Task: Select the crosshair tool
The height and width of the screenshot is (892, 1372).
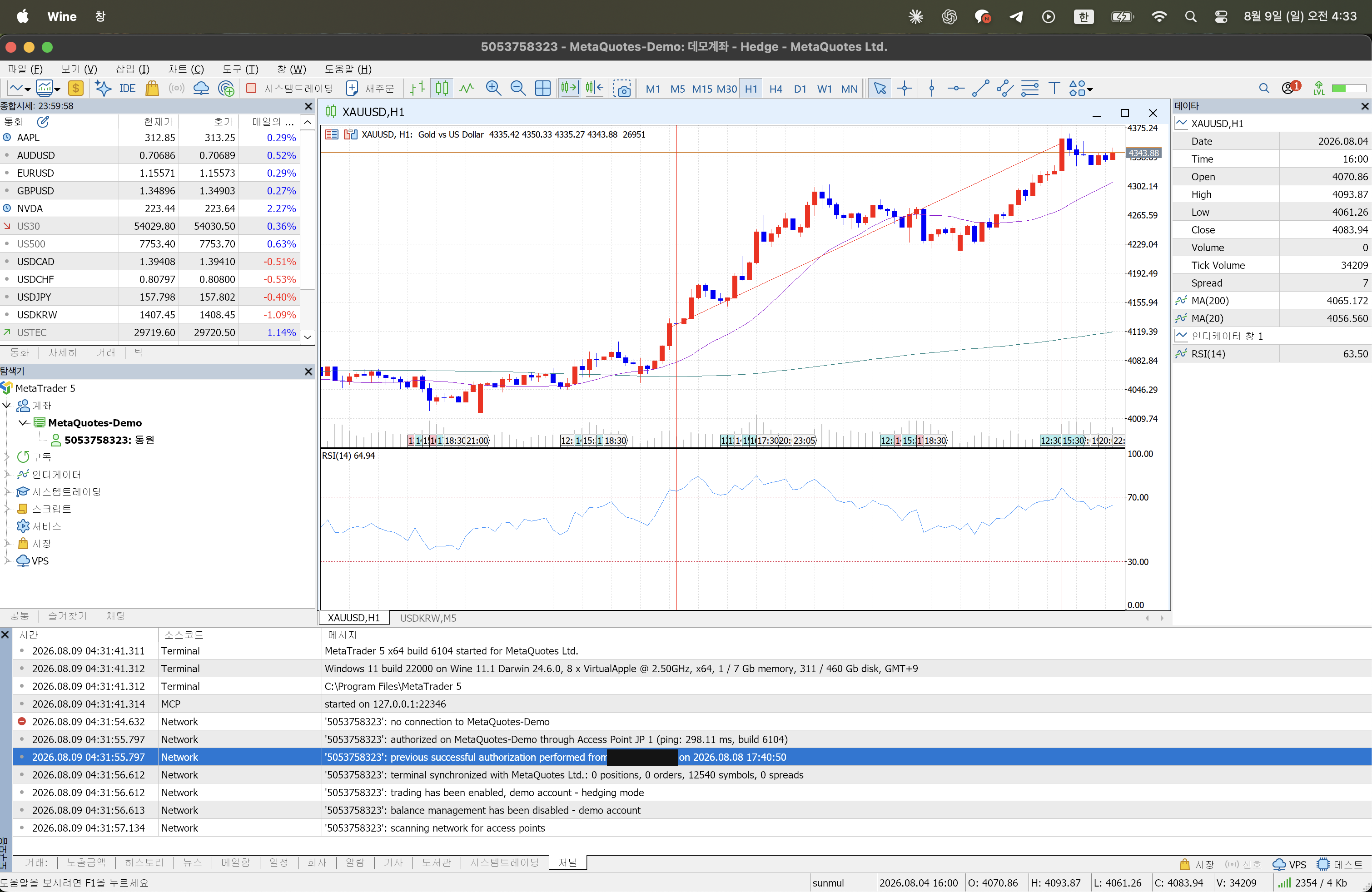Action: point(905,88)
